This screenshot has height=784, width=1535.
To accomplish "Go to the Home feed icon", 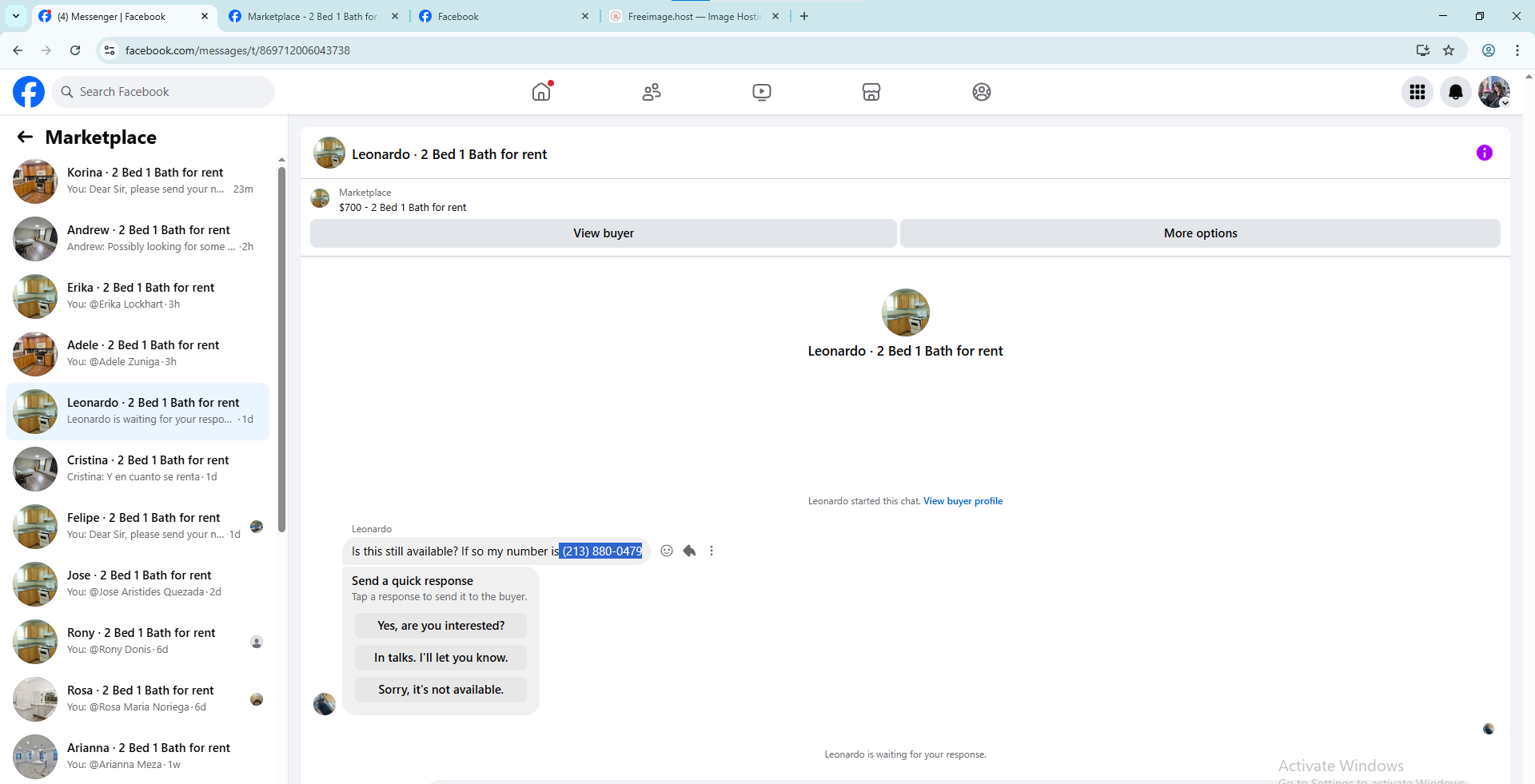I will click(x=541, y=92).
